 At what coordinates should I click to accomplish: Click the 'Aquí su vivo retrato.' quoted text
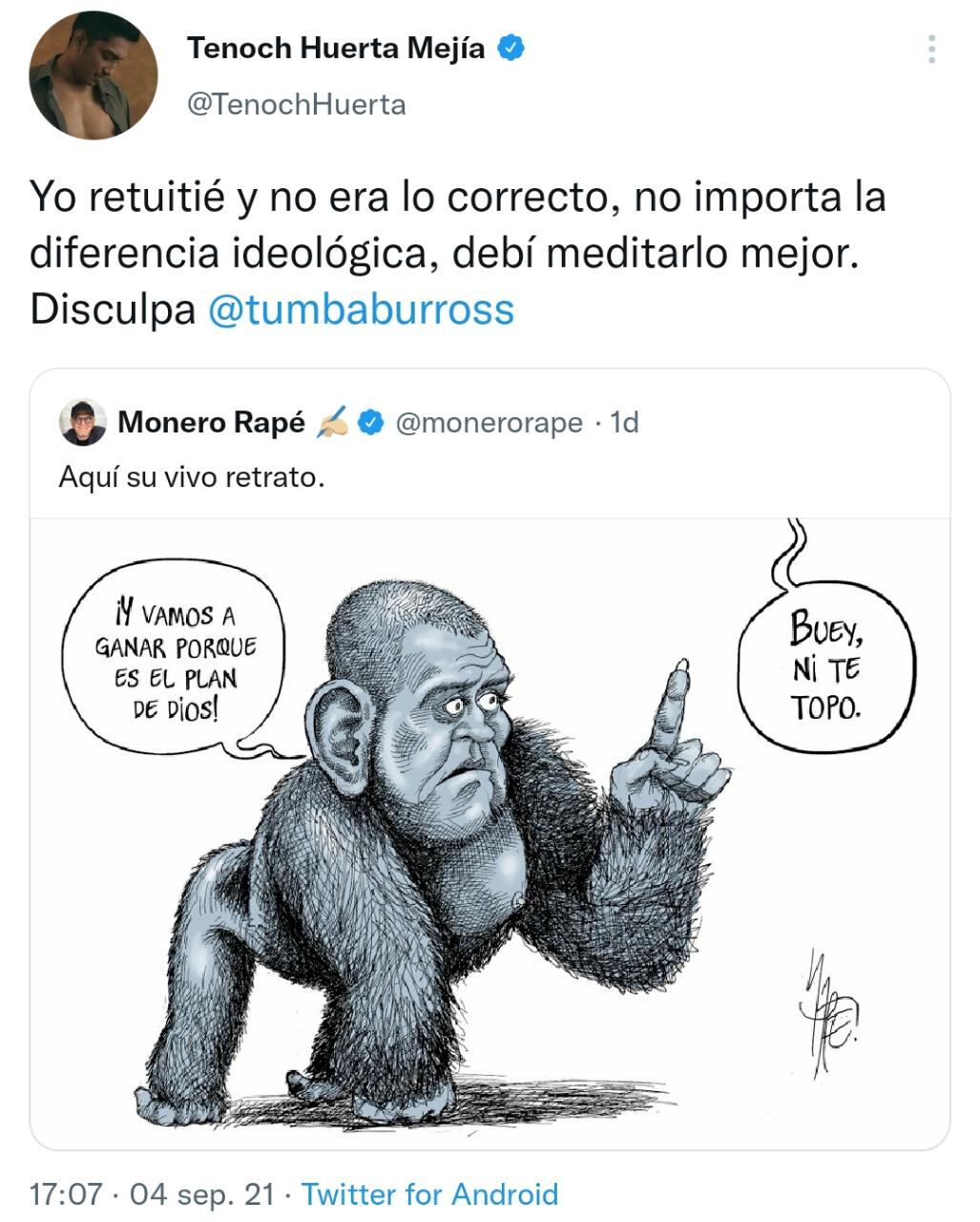click(x=192, y=476)
